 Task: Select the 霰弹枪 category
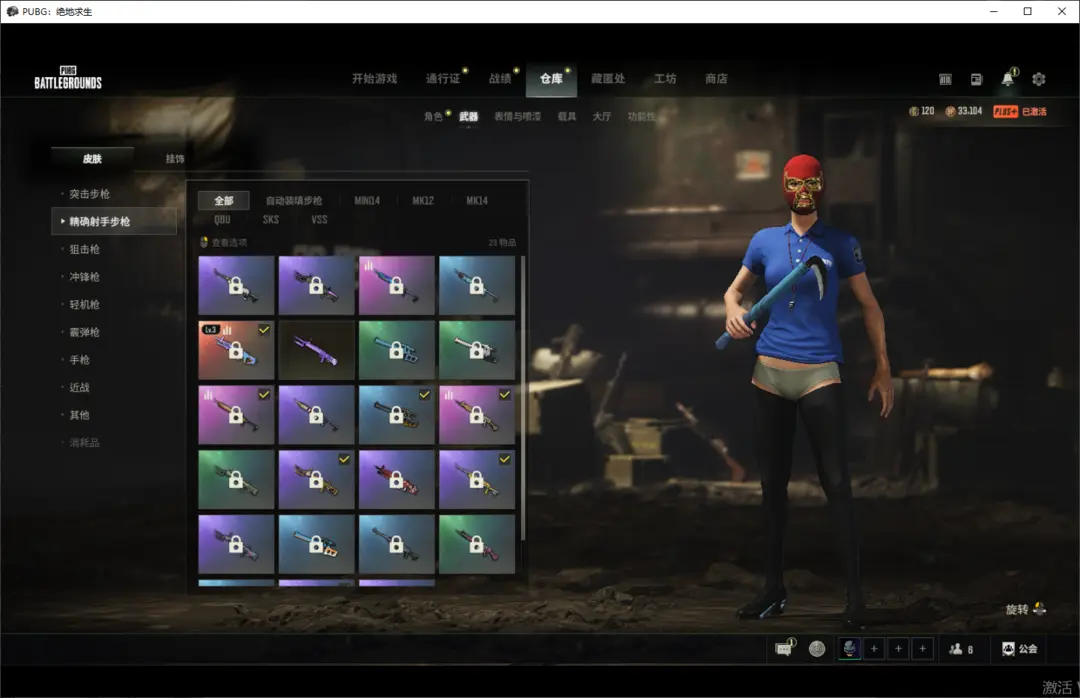(85, 332)
